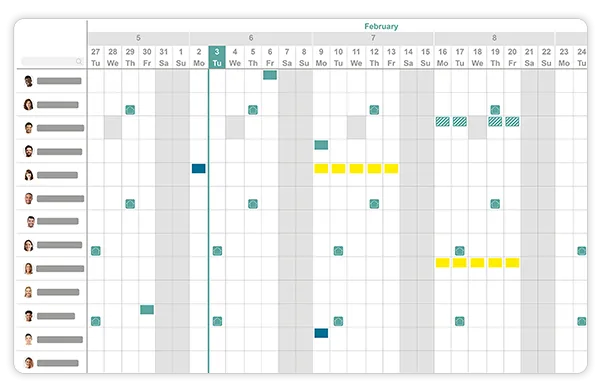The image size is (600, 390).
Task: Select the 22 Su date header
Action: pyautogui.click(x=546, y=57)
